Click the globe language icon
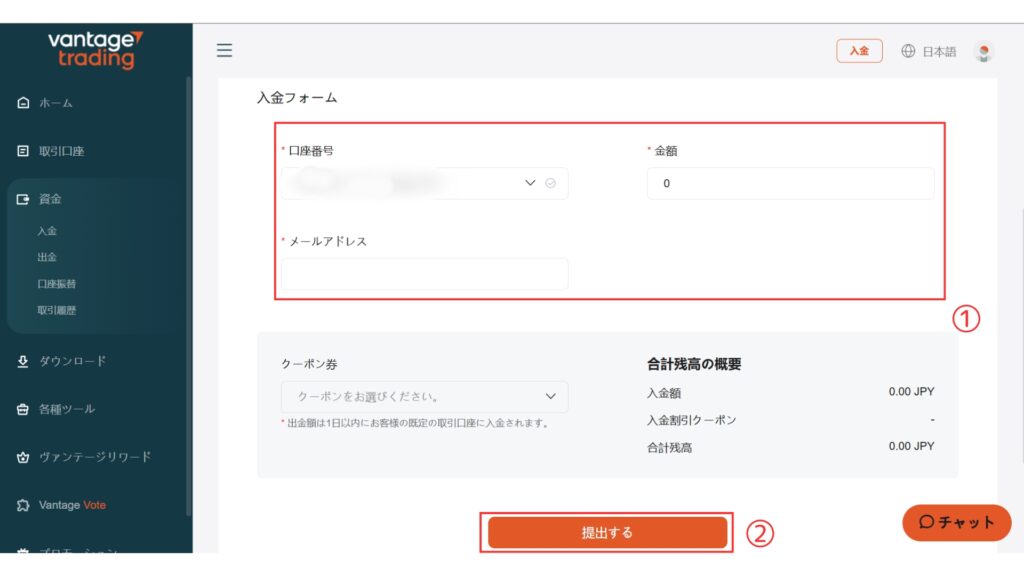 click(x=908, y=51)
